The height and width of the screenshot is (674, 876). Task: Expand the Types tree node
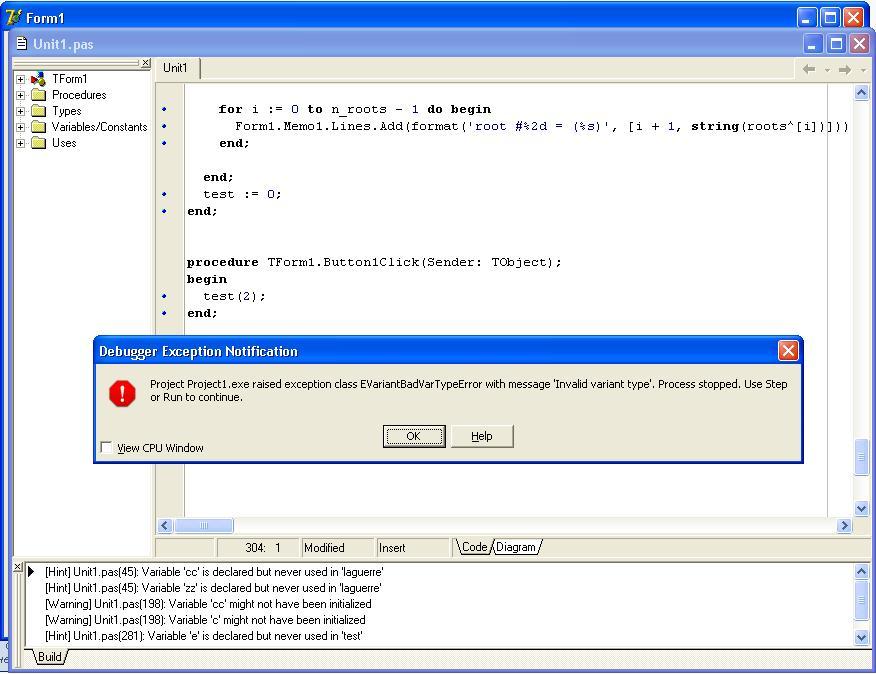click(21, 111)
